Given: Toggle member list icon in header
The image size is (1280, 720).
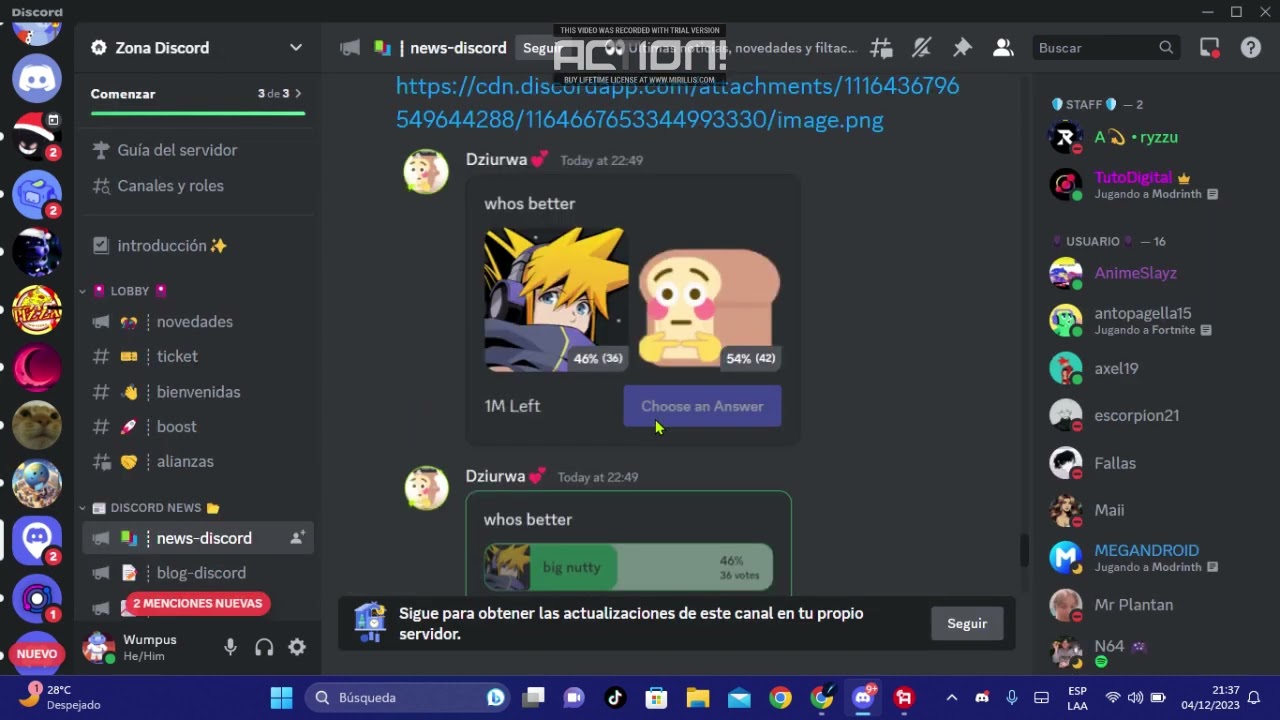Looking at the screenshot, I should pyautogui.click(x=1003, y=48).
